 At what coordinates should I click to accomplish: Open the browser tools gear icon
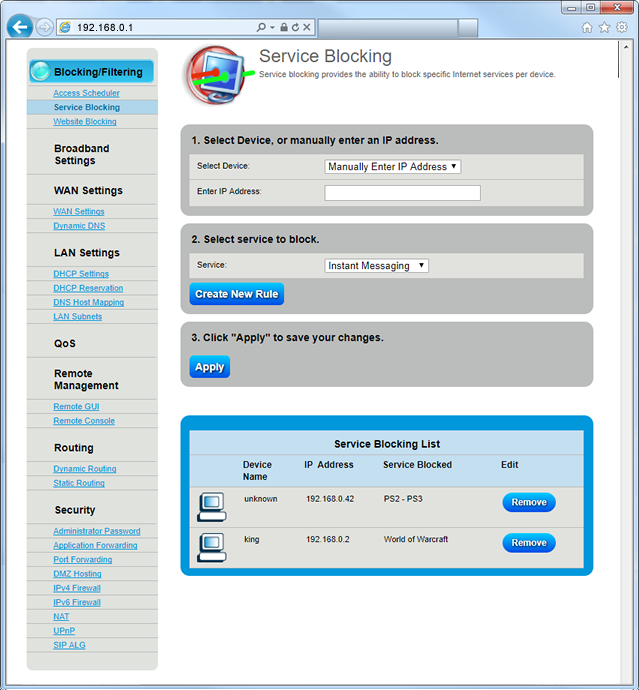pos(621,27)
